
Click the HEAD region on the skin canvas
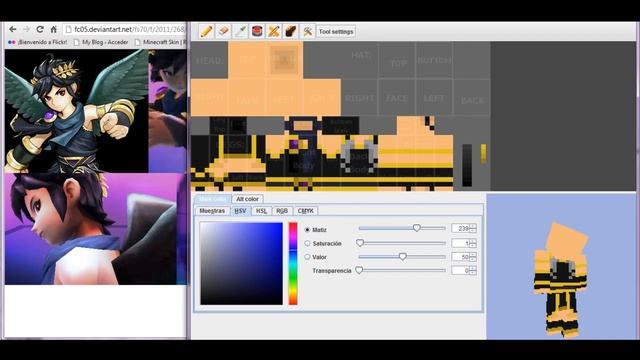209,60
